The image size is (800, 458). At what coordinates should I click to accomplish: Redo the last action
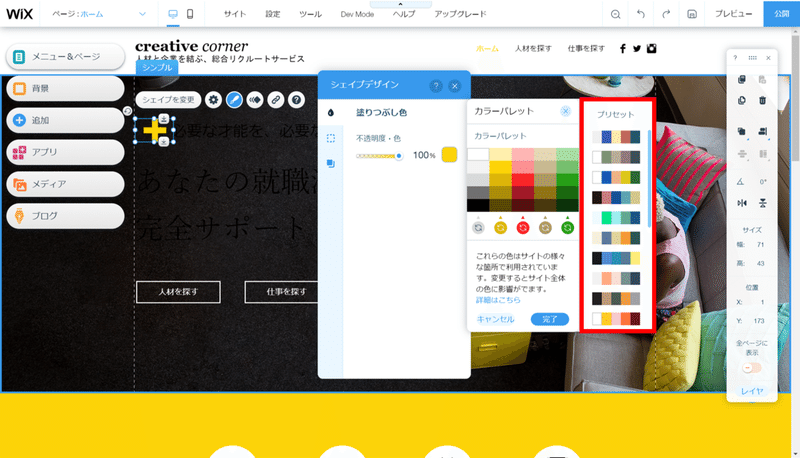pyautogui.click(x=666, y=14)
